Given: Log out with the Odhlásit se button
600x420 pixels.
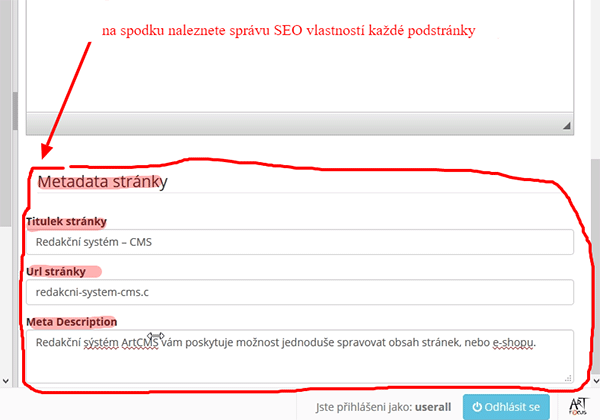Looking at the screenshot, I should tap(506, 407).
